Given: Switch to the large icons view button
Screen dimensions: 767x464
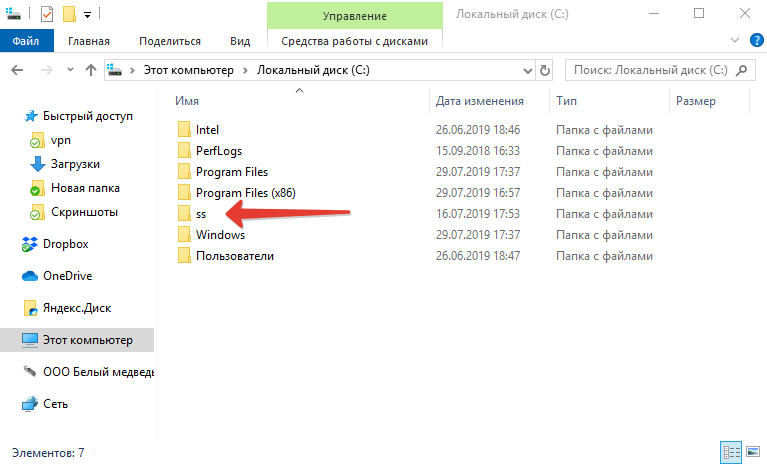Looking at the screenshot, I should pyautogui.click(x=753, y=452).
